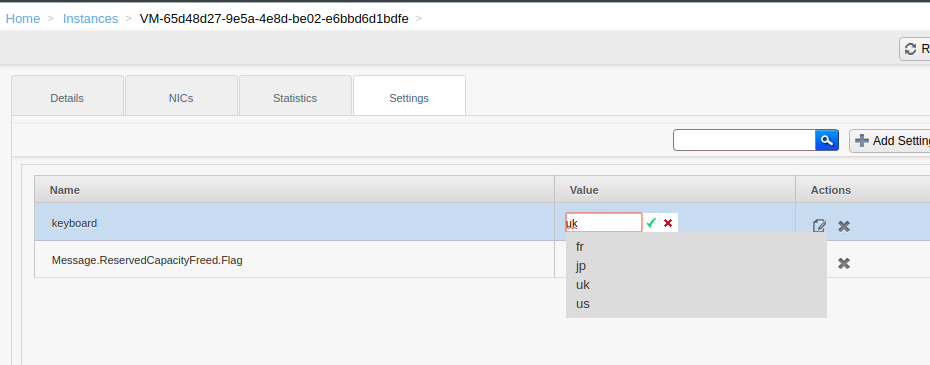This screenshot has height=365, width=930.
Task: Click the Add Setting button
Action: click(x=889, y=141)
